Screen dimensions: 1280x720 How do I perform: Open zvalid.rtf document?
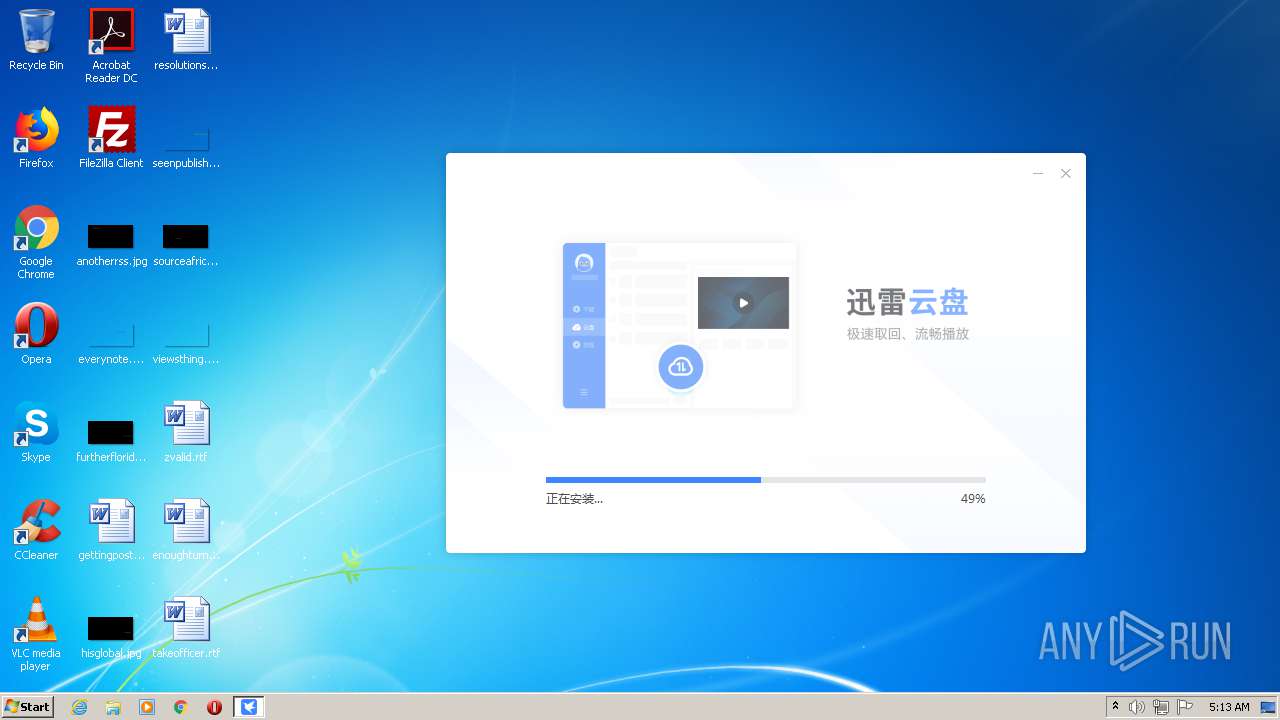186,432
